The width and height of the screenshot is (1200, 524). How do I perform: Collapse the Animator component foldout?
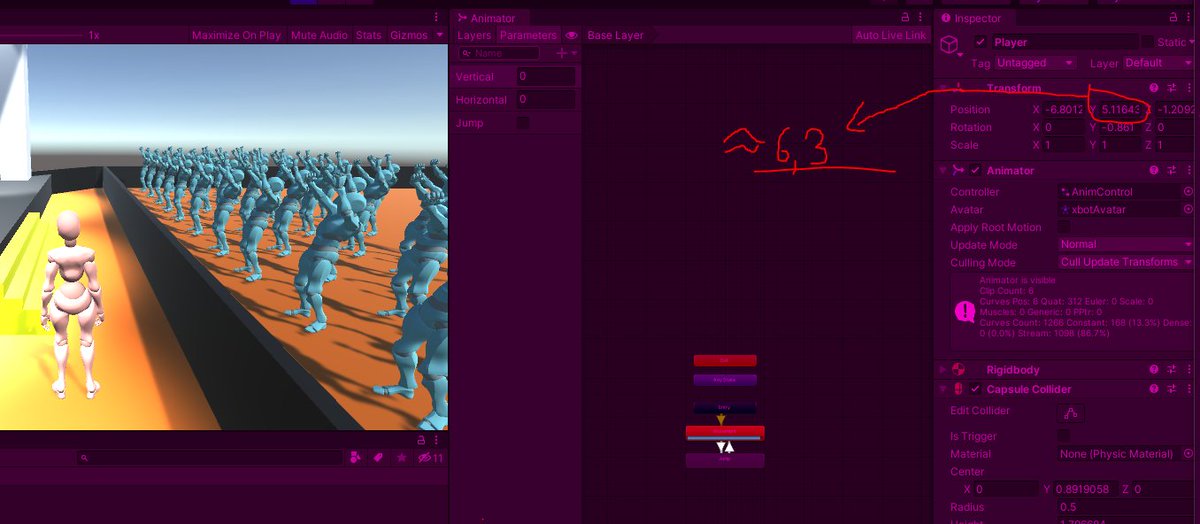(944, 170)
